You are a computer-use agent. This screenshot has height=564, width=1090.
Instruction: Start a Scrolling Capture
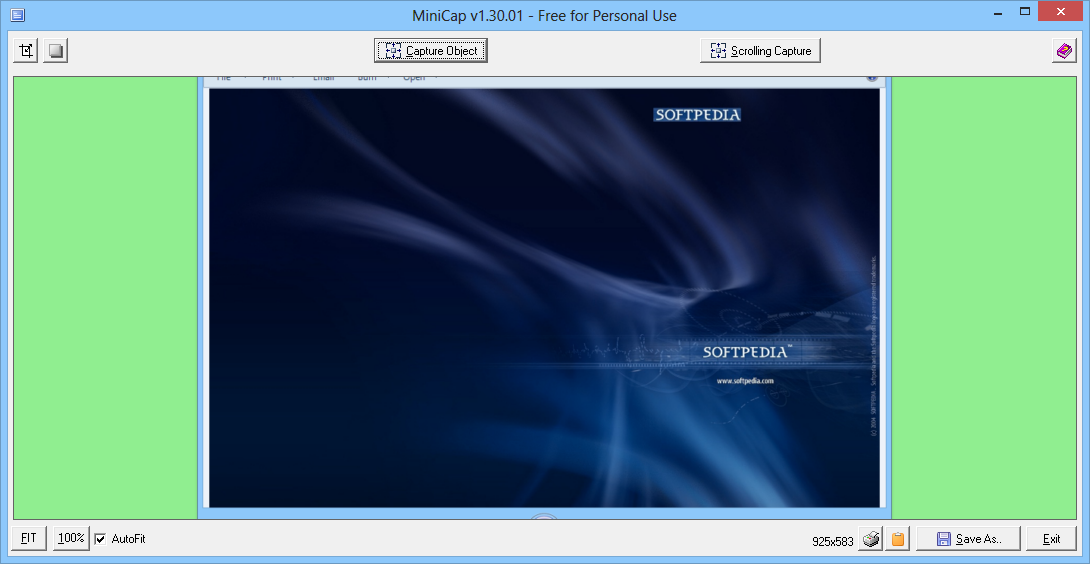(760, 51)
